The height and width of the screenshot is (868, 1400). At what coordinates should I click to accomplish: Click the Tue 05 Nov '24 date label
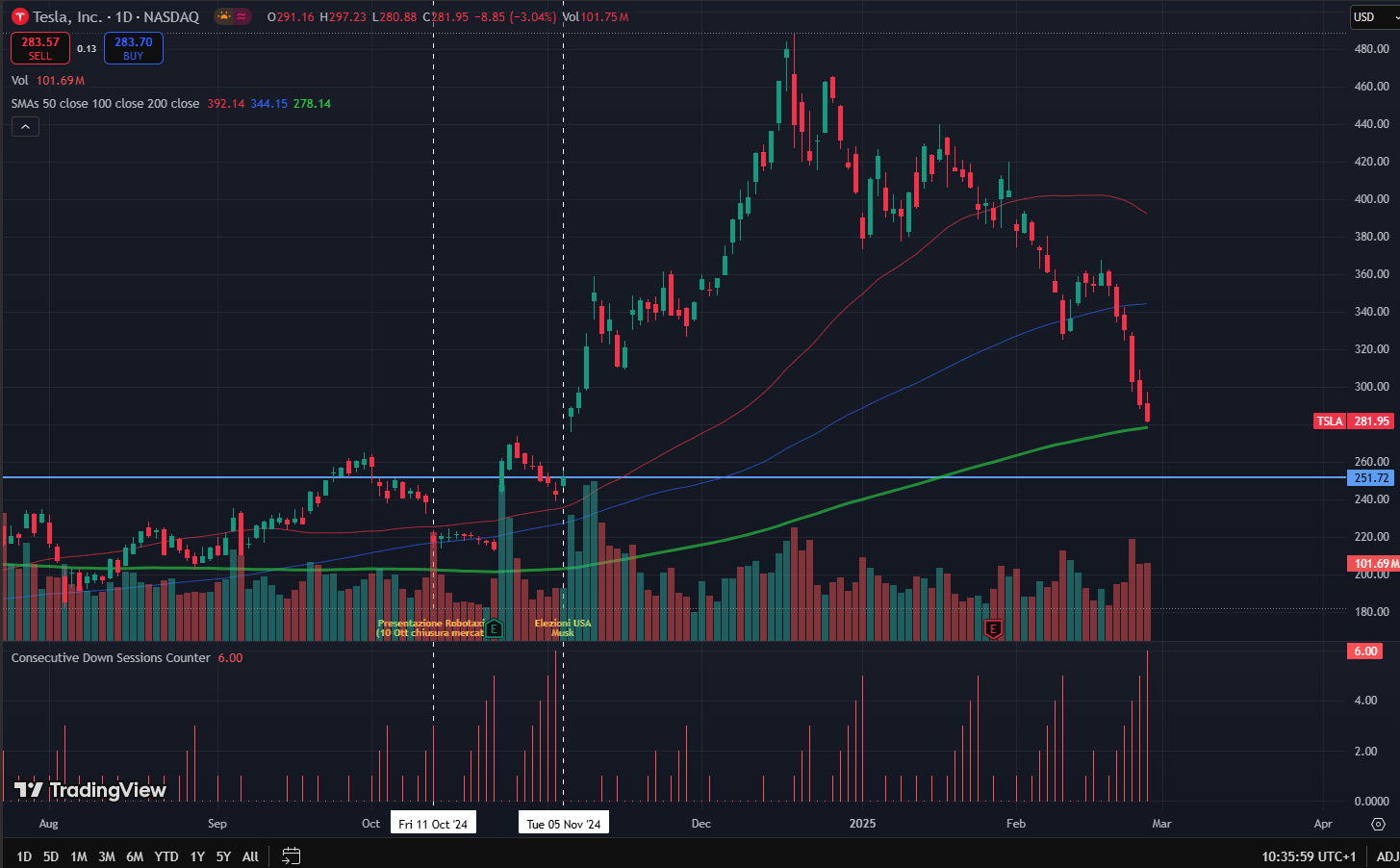pos(564,824)
